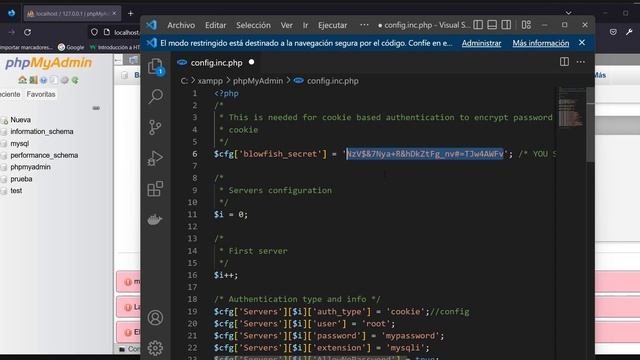Toggle the panel layout icon
640x360 pixels.
[492, 25]
